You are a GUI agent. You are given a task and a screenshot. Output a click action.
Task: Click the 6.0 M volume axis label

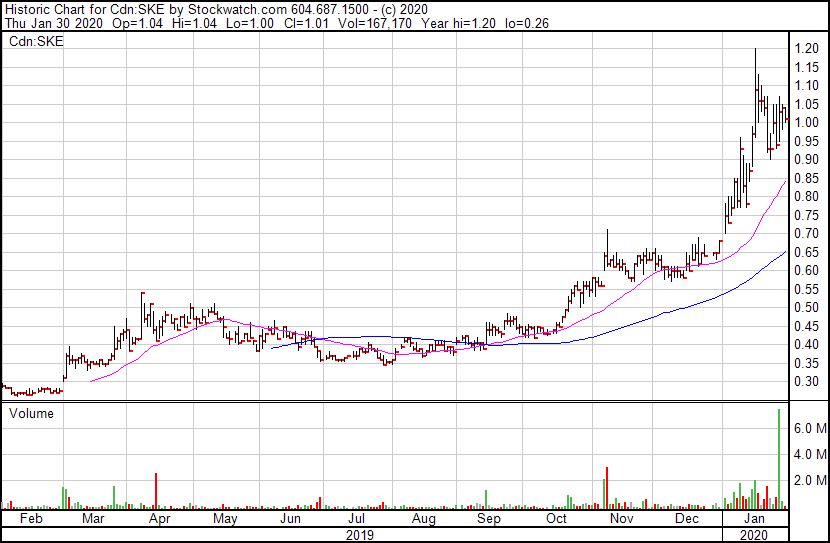[810, 428]
